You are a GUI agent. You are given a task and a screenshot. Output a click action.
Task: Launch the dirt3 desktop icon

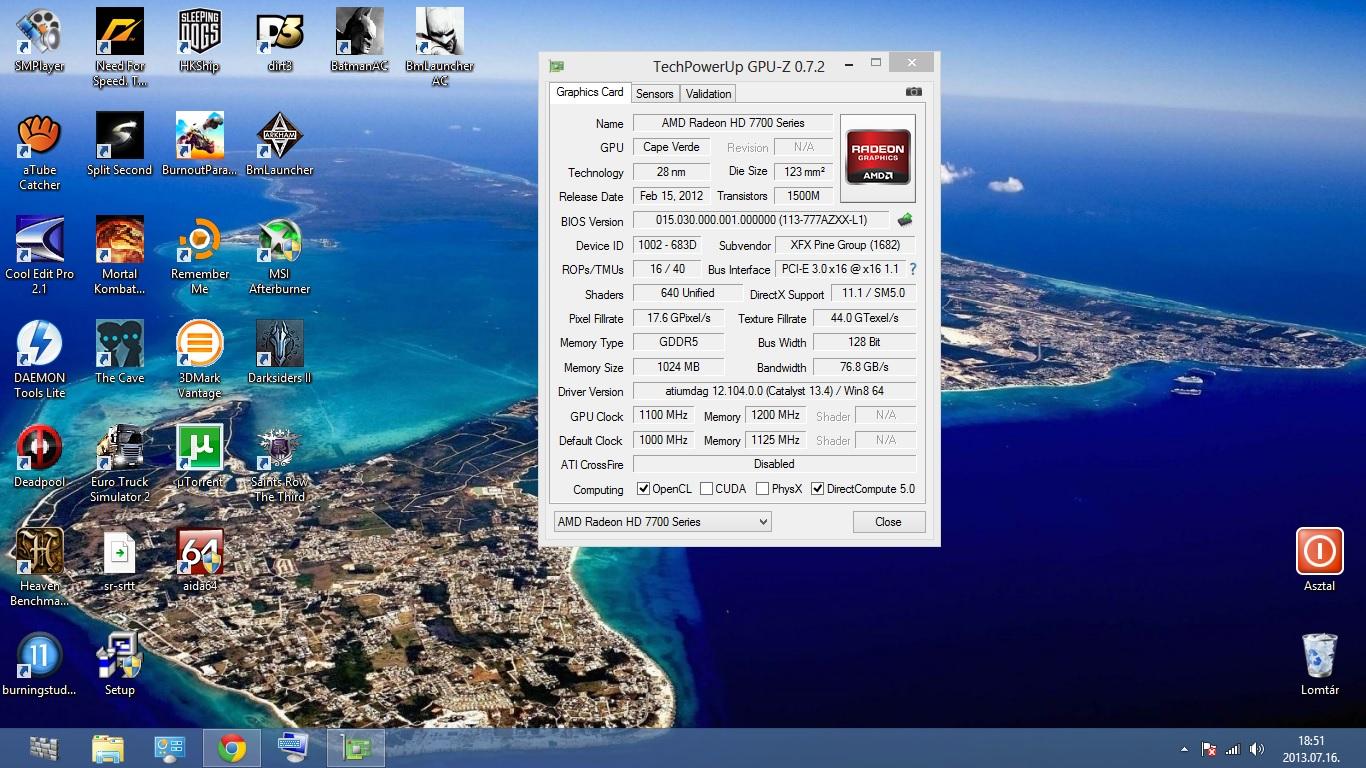280,40
